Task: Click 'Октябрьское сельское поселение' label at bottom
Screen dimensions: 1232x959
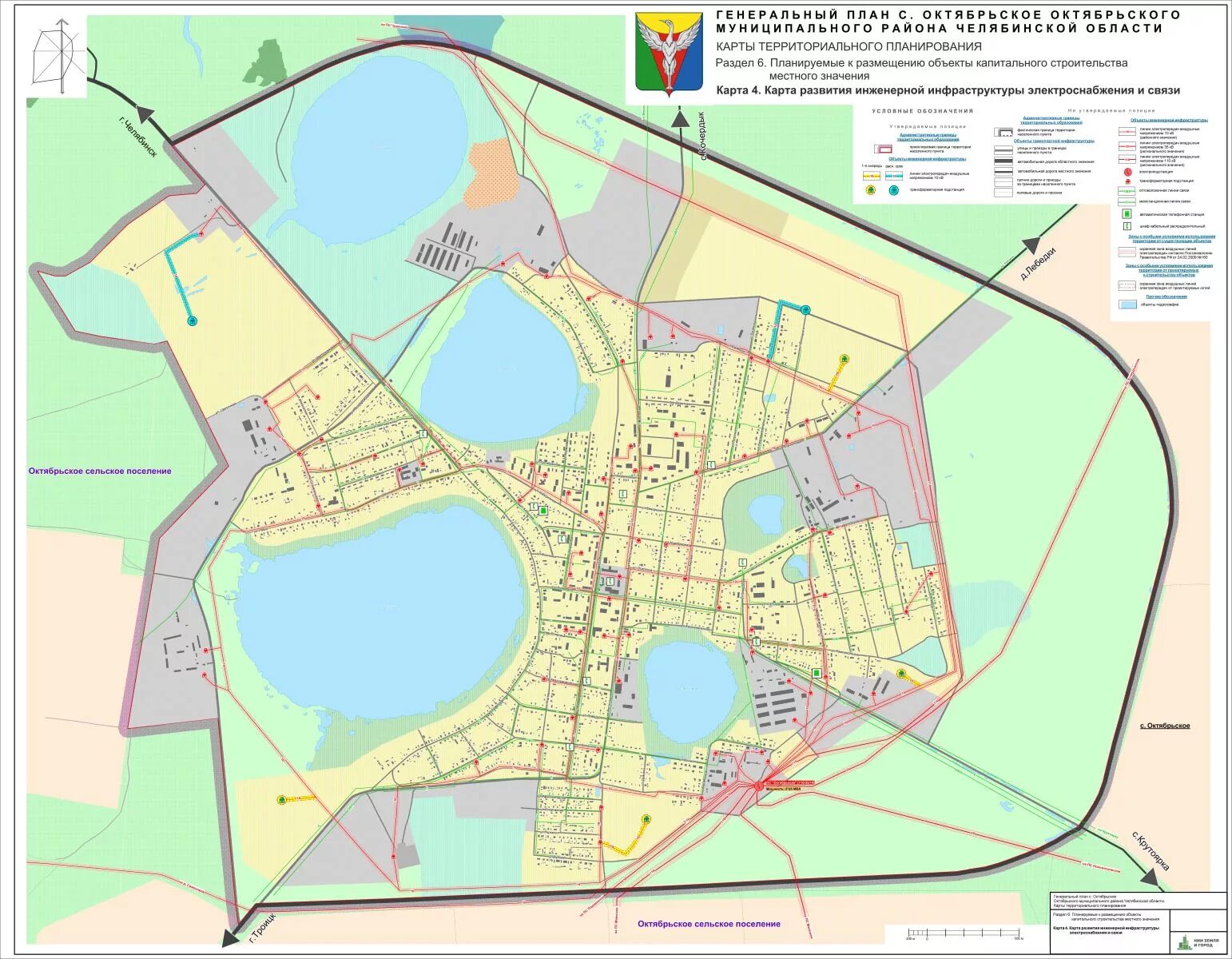Action: [709, 924]
